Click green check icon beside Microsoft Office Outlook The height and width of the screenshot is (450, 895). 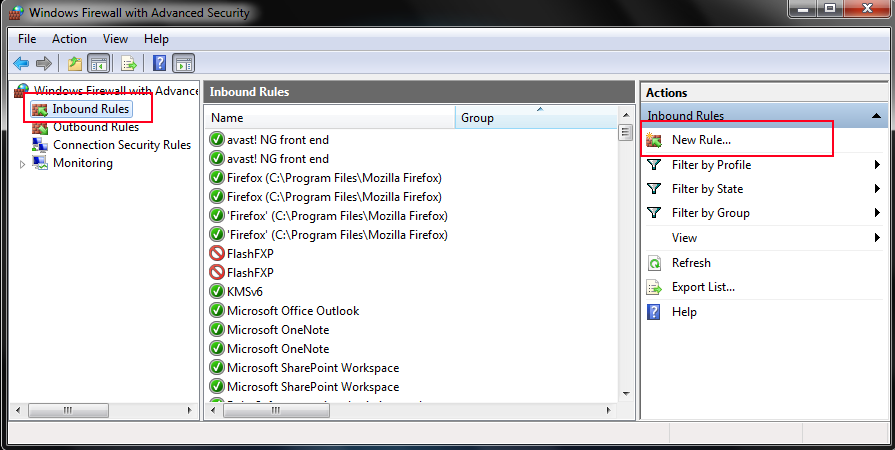tap(217, 311)
